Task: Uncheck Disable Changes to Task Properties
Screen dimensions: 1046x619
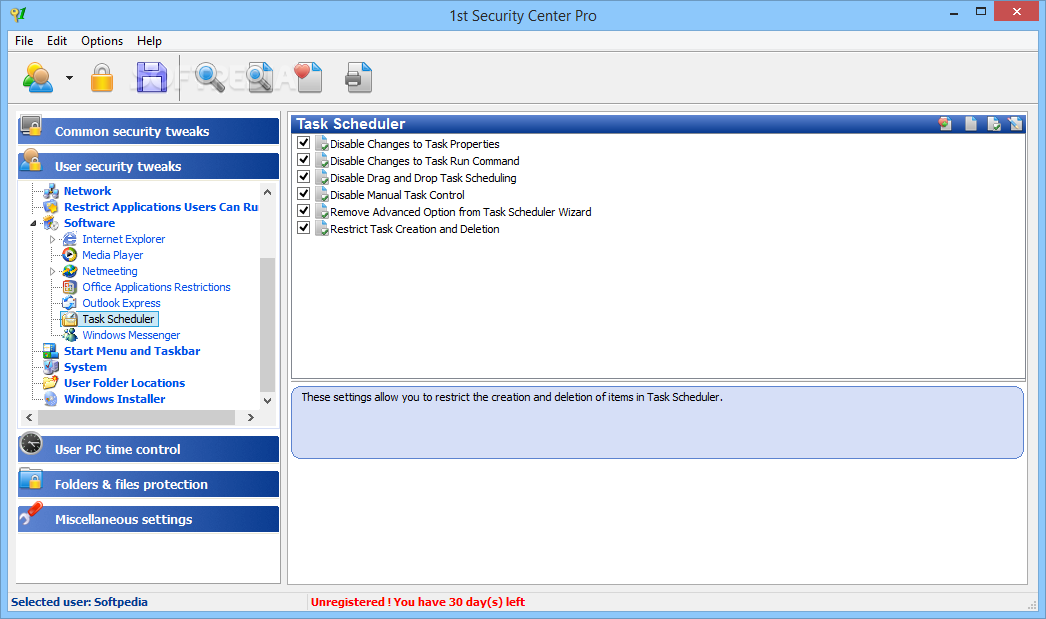Action: tap(304, 143)
